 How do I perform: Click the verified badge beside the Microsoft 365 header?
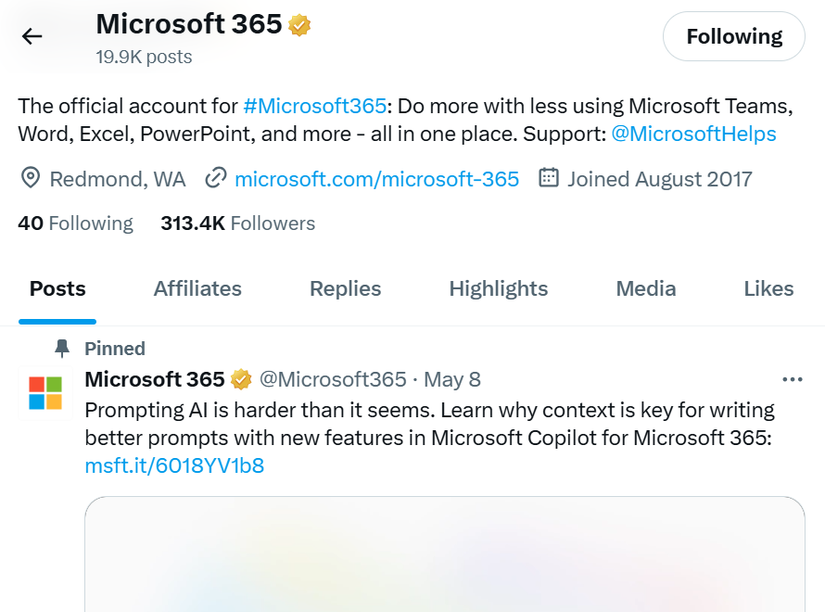click(297, 24)
